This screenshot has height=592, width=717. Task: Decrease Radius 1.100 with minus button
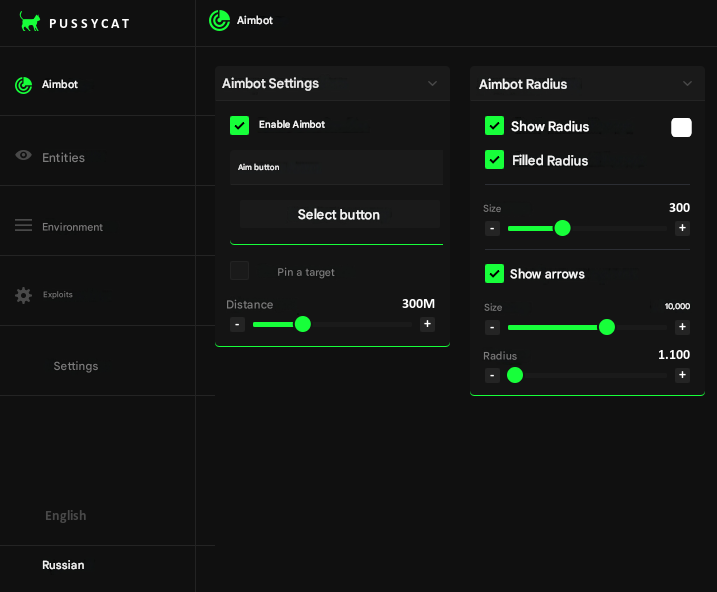492,375
